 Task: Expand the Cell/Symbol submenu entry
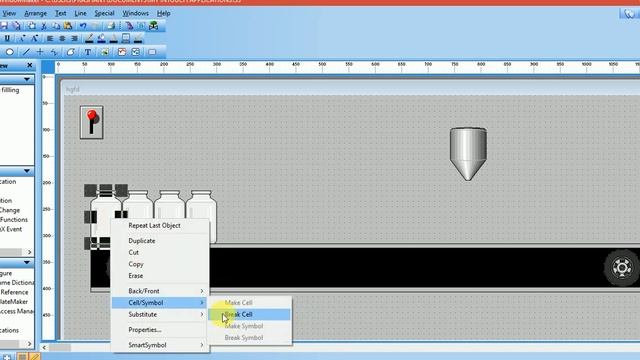[x=160, y=302]
